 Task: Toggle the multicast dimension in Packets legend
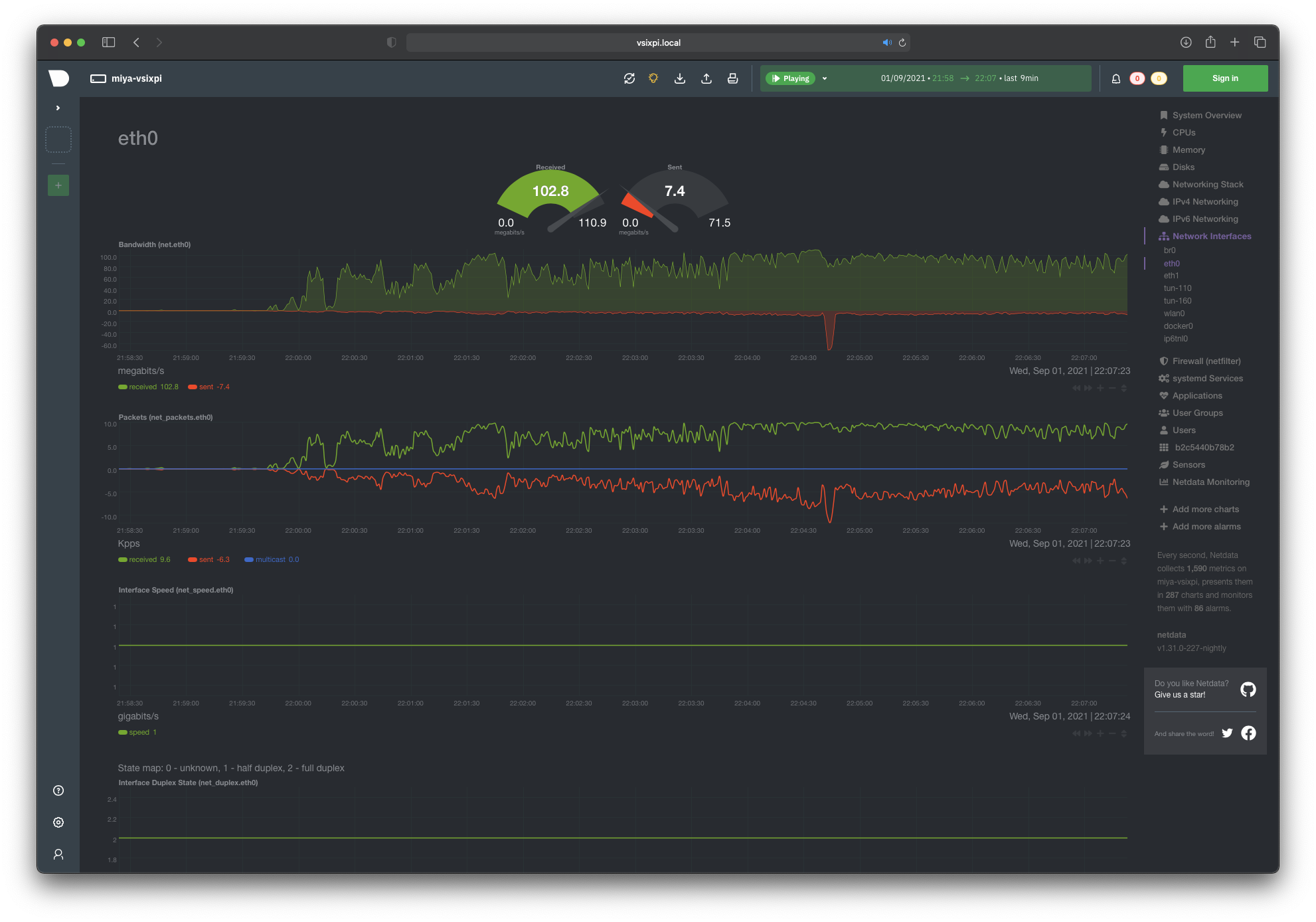(x=270, y=559)
